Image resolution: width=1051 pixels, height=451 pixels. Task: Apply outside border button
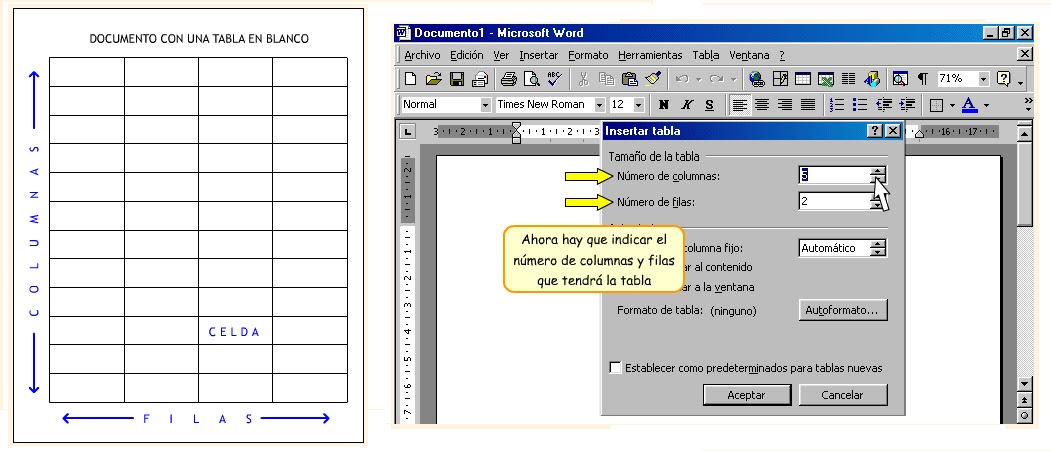(936, 105)
